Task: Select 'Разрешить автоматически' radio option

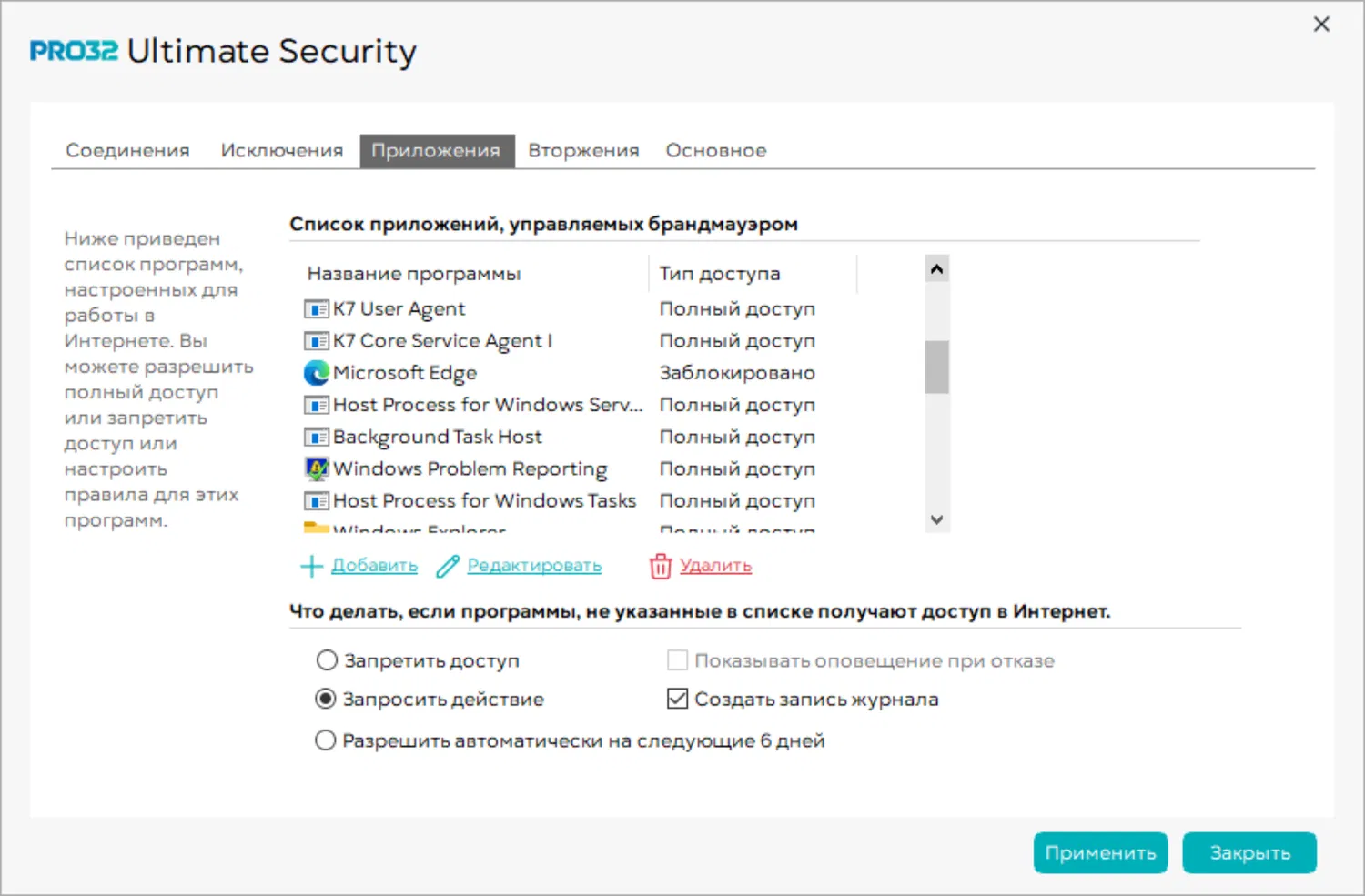Action: [326, 740]
